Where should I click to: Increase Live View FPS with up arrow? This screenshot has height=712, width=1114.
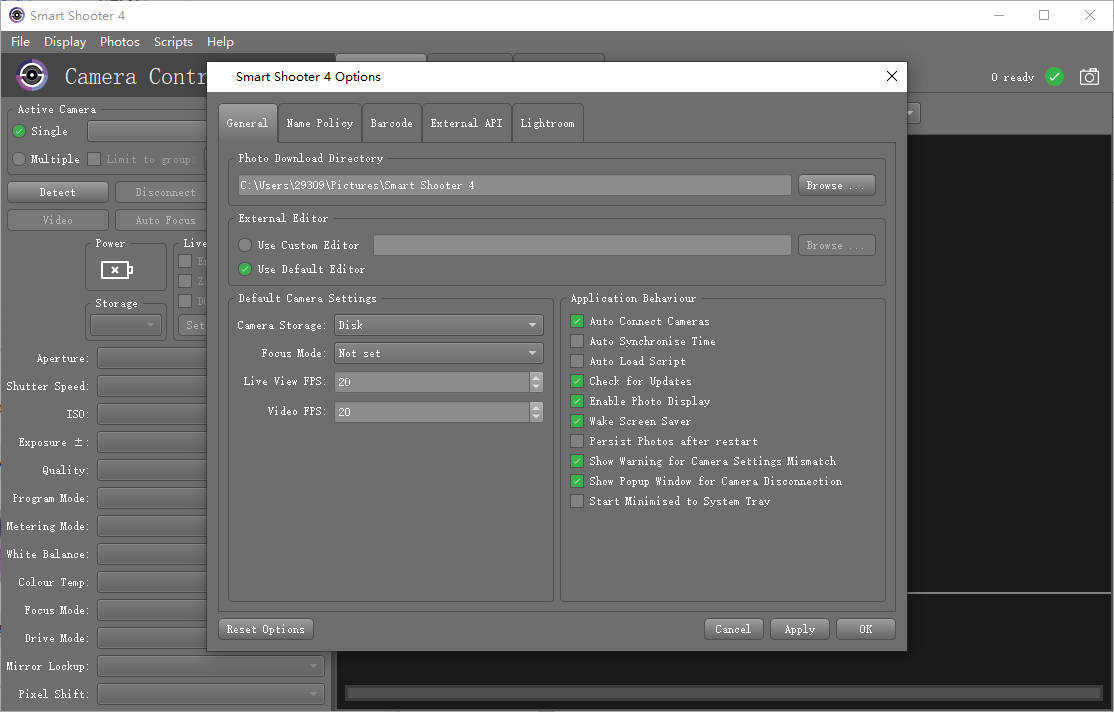tap(536, 377)
